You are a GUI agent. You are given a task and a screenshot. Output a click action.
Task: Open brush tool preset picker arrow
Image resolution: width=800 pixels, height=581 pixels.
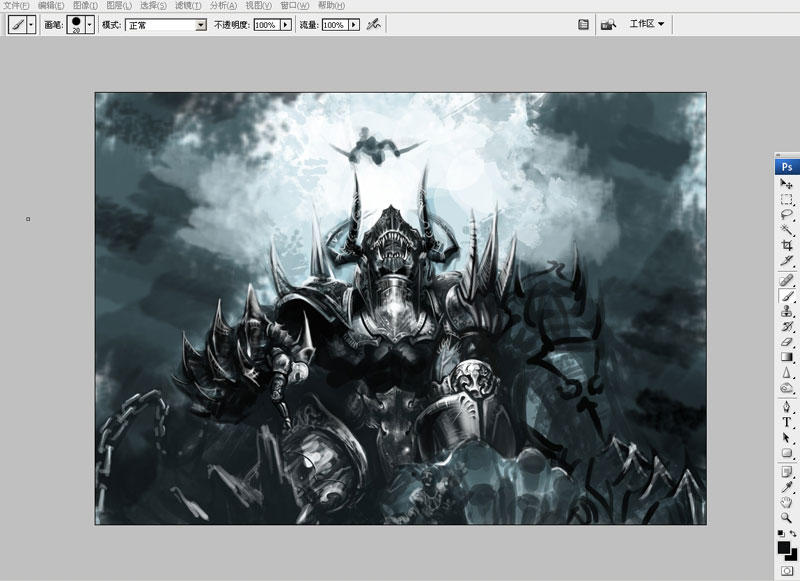click(32, 24)
